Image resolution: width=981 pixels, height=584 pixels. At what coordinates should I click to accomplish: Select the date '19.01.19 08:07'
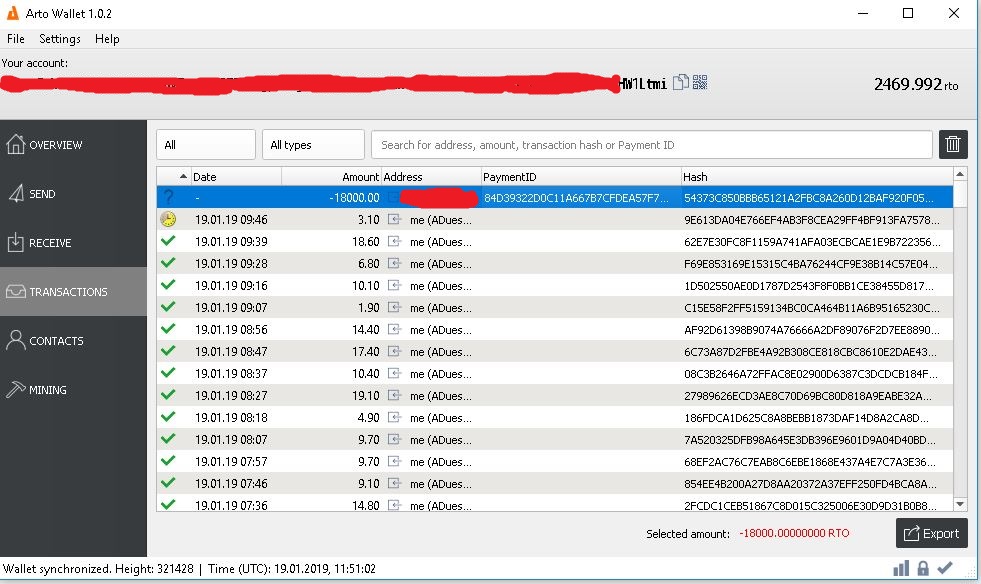click(231, 439)
